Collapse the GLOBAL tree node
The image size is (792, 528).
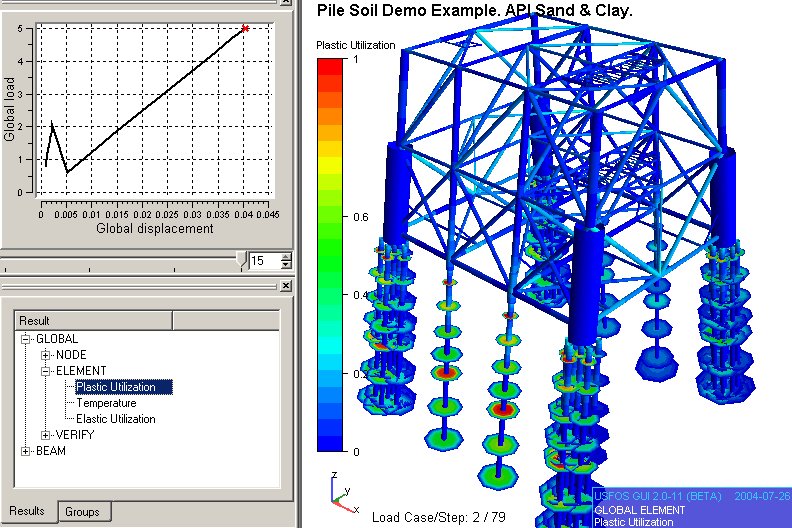pyautogui.click(x=27, y=339)
